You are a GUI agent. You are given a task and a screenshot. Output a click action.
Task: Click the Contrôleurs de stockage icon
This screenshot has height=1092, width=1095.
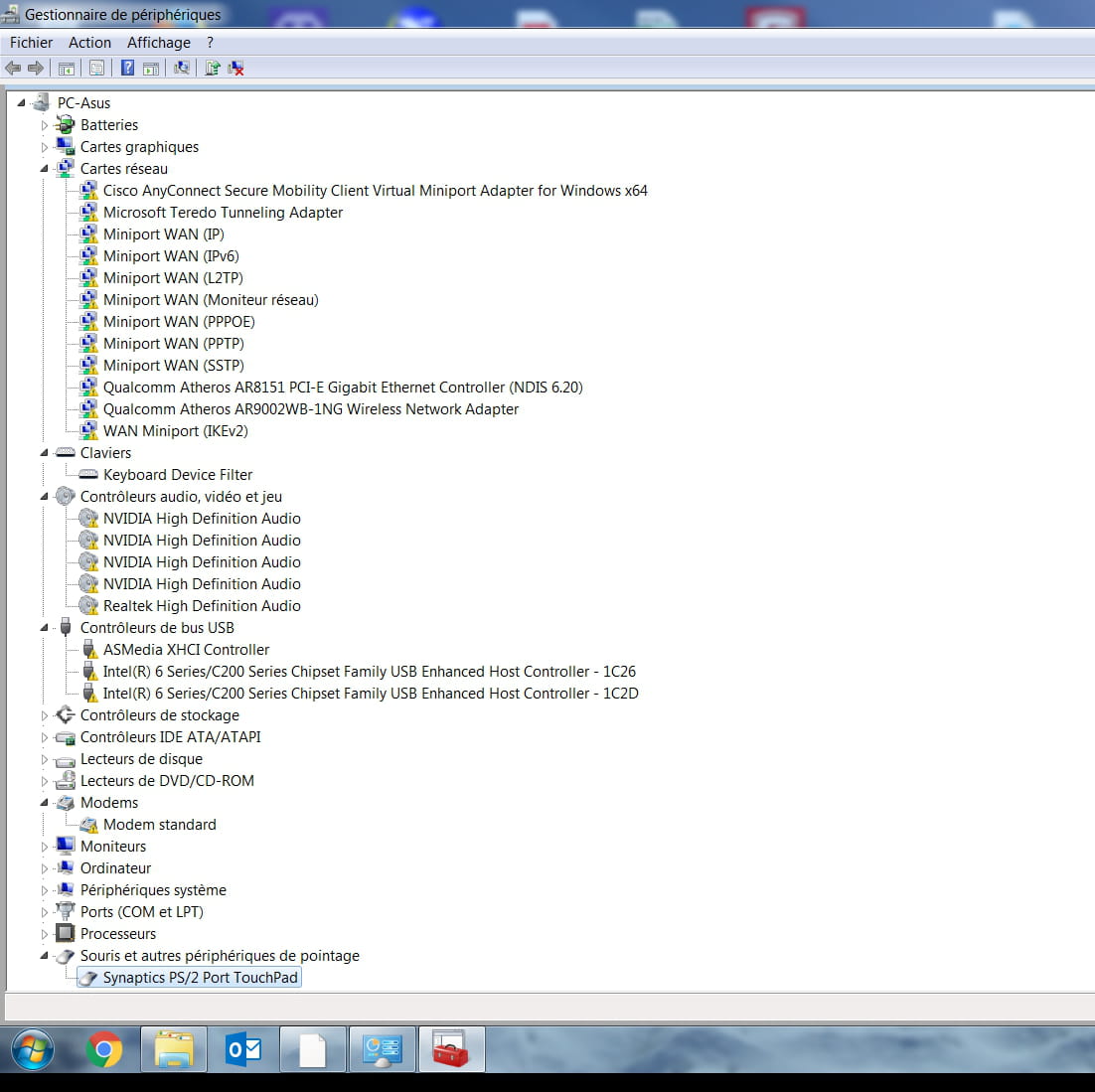(65, 715)
